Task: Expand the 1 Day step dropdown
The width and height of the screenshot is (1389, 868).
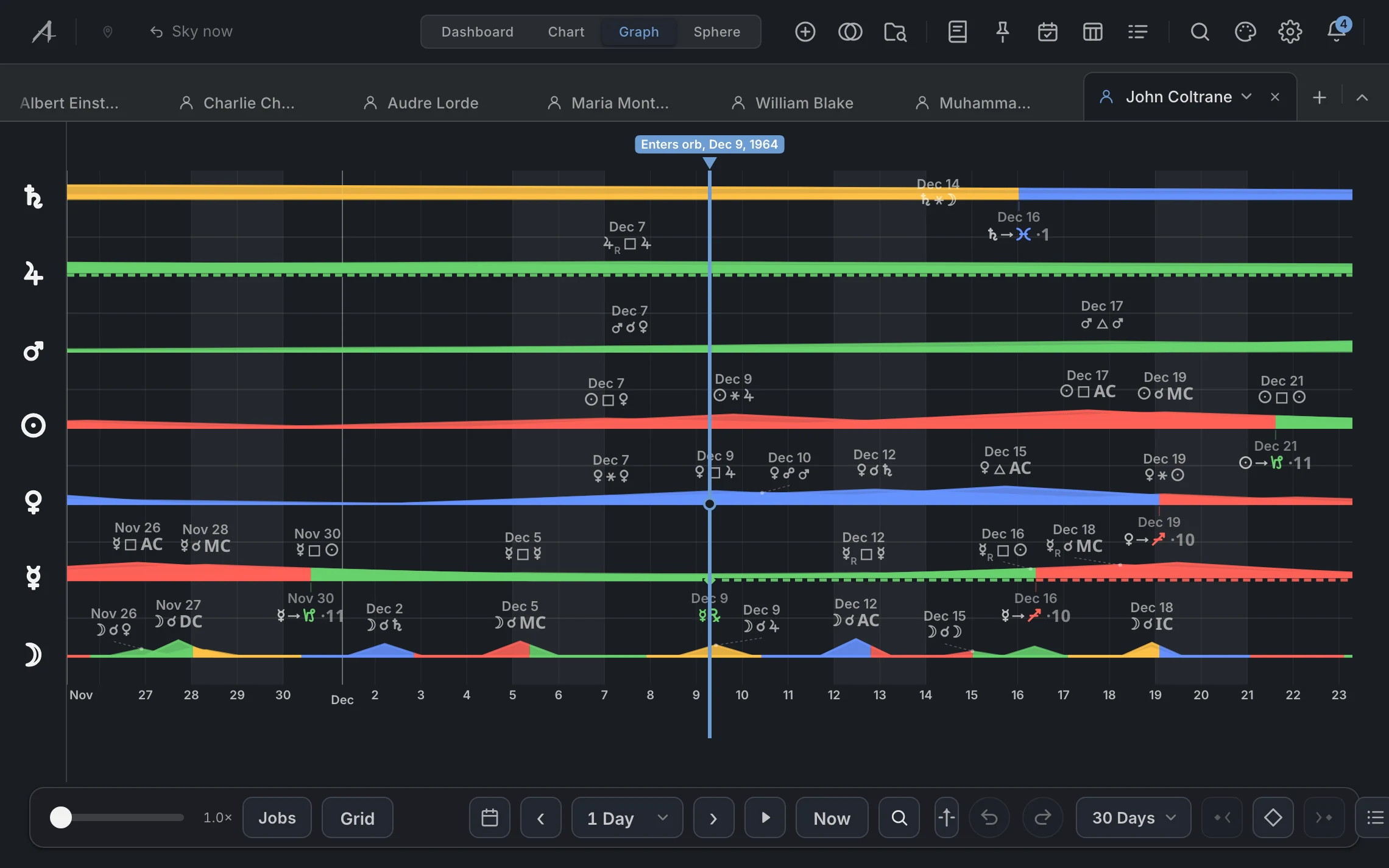Action: [x=627, y=818]
